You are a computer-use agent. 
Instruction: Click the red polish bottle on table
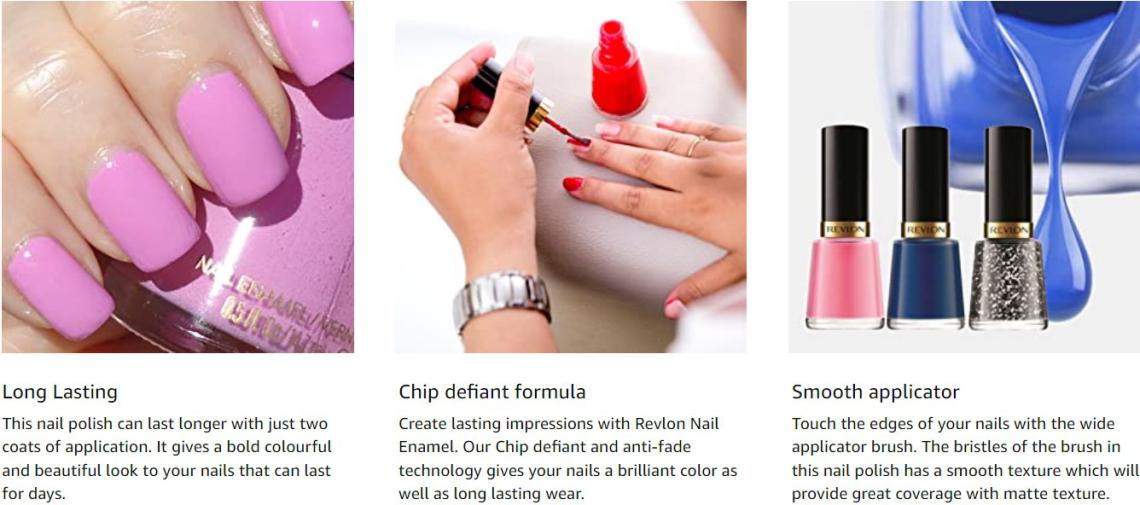pyautogui.click(x=619, y=68)
